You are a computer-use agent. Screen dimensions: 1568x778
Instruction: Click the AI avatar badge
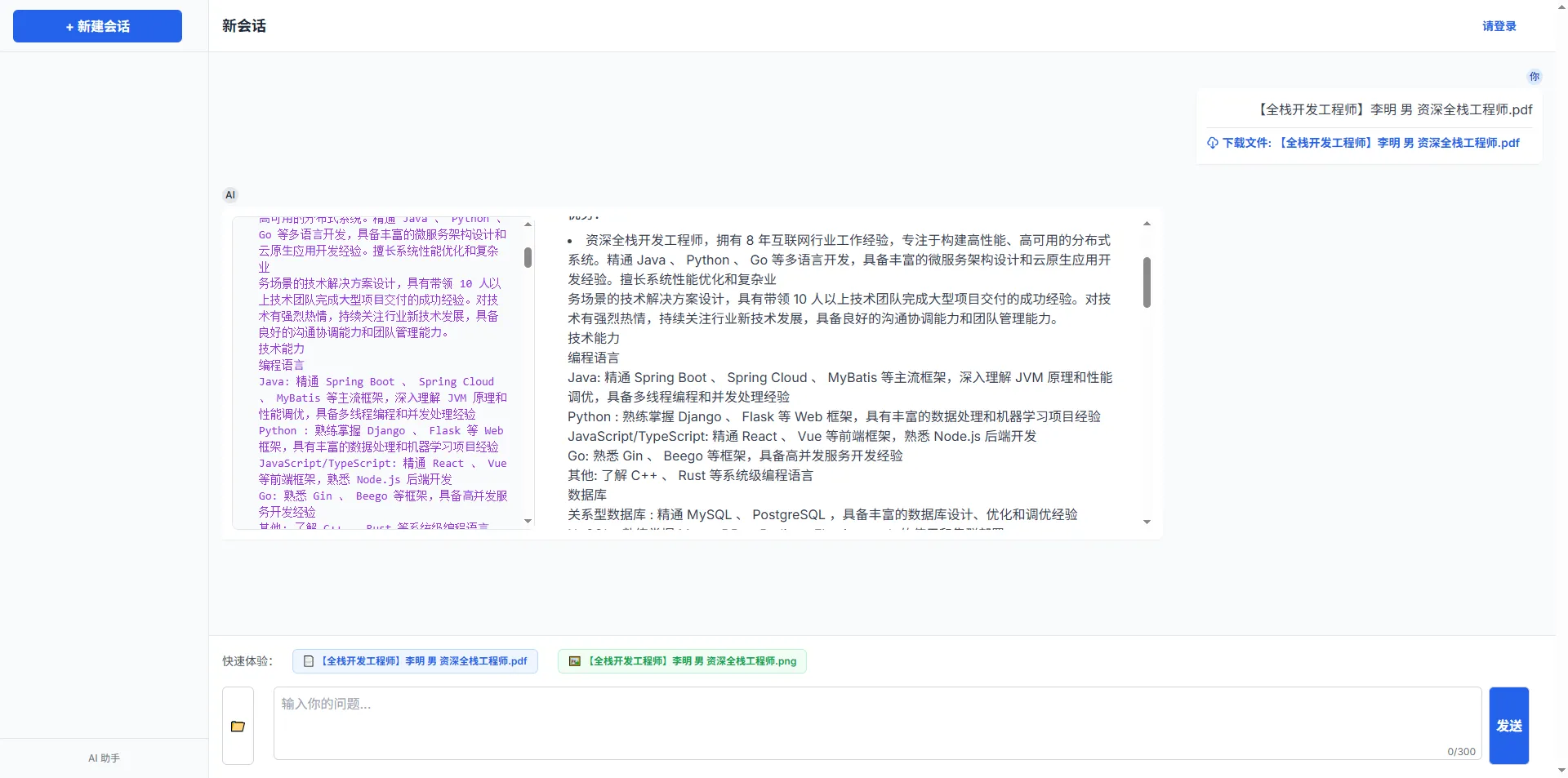pyautogui.click(x=230, y=194)
